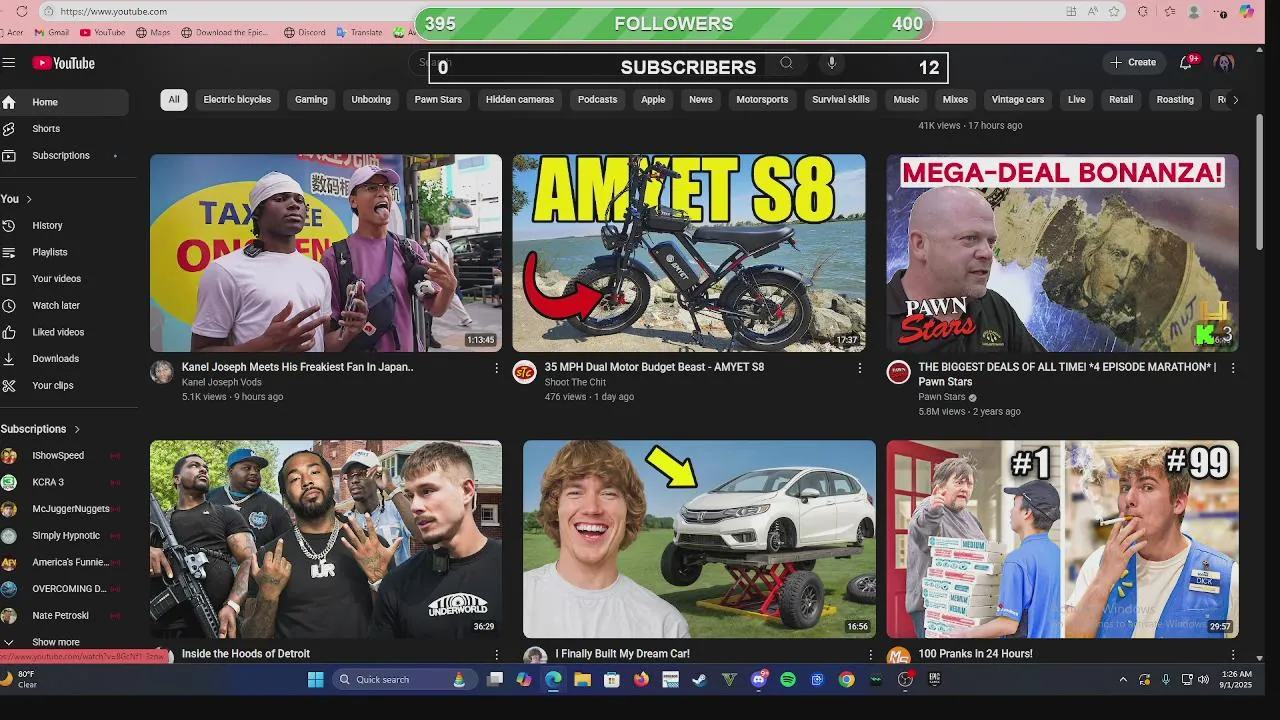Open options menu for AMYET S8 video
Screen dimensions: 1280x720
[x=859, y=368]
